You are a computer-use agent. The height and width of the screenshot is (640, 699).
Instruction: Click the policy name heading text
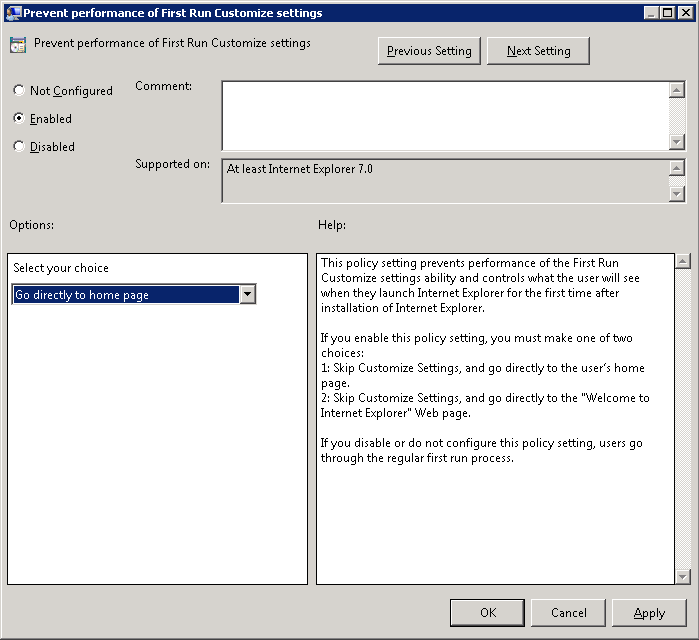click(x=173, y=43)
